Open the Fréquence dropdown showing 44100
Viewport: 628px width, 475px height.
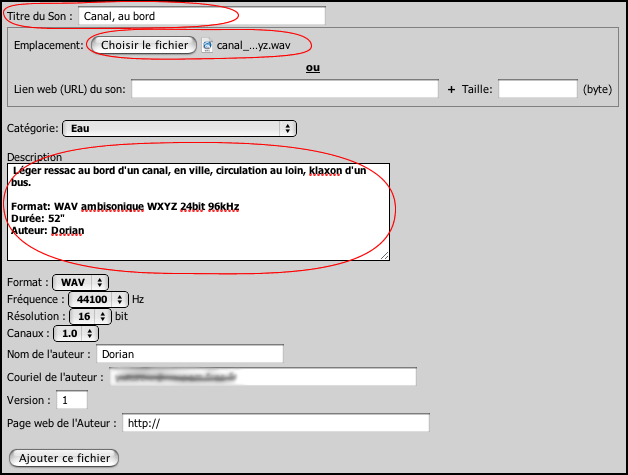(x=97, y=299)
